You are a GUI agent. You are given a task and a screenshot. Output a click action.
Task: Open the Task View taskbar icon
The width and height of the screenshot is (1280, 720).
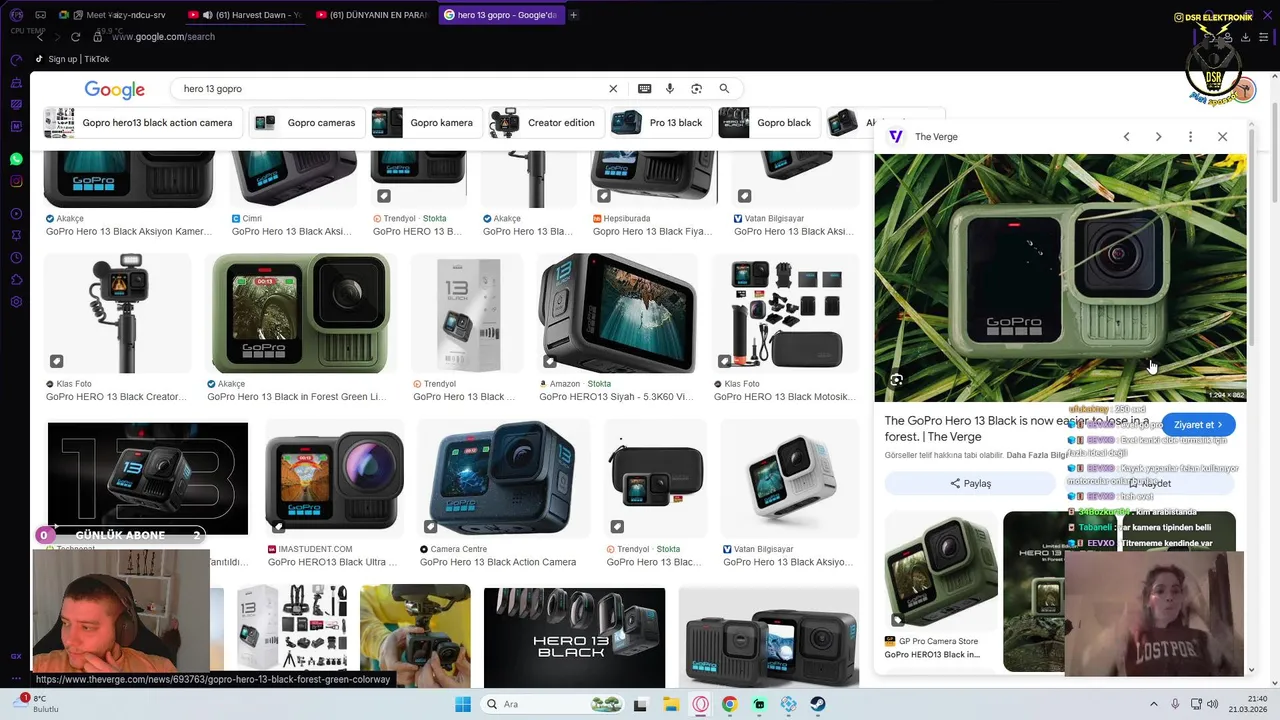pyautogui.click(x=640, y=704)
